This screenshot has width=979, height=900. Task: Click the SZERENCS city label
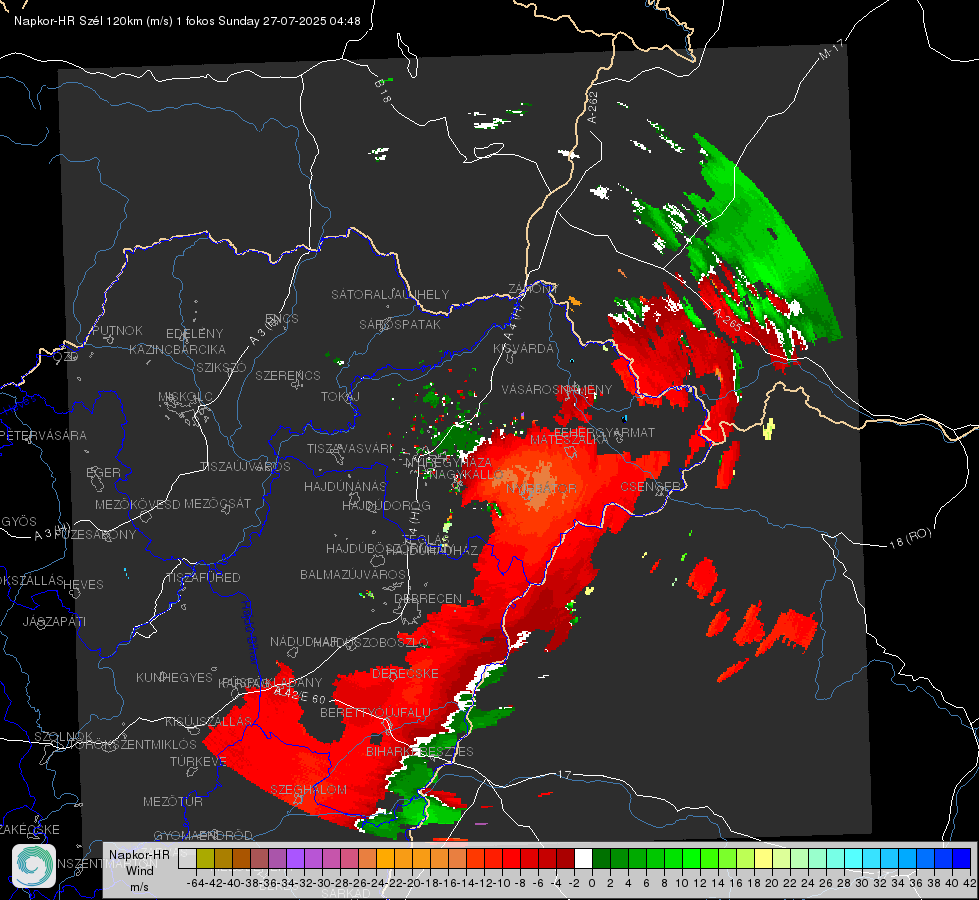pyautogui.click(x=288, y=375)
